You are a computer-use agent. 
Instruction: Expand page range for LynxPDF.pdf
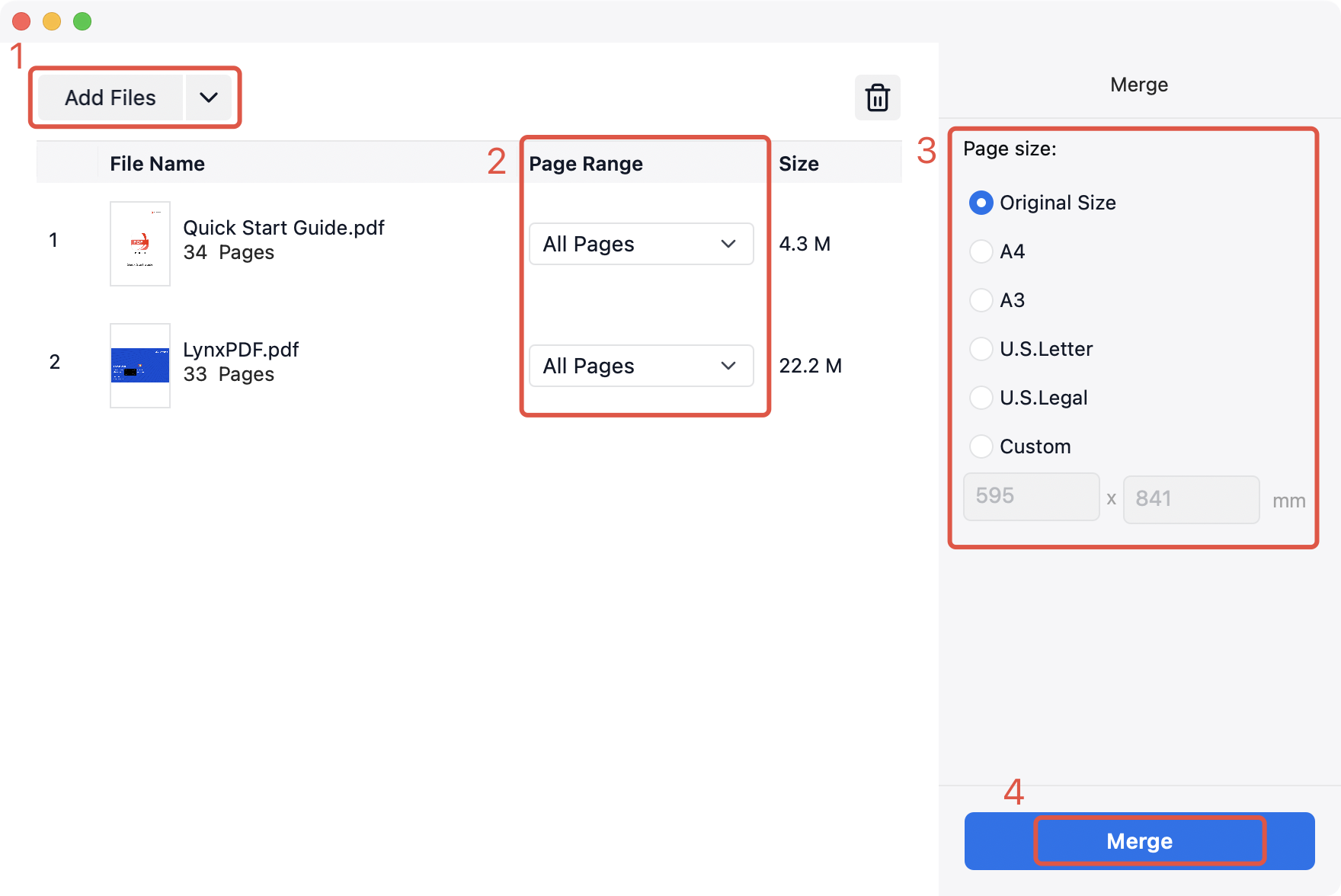(641, 366)
